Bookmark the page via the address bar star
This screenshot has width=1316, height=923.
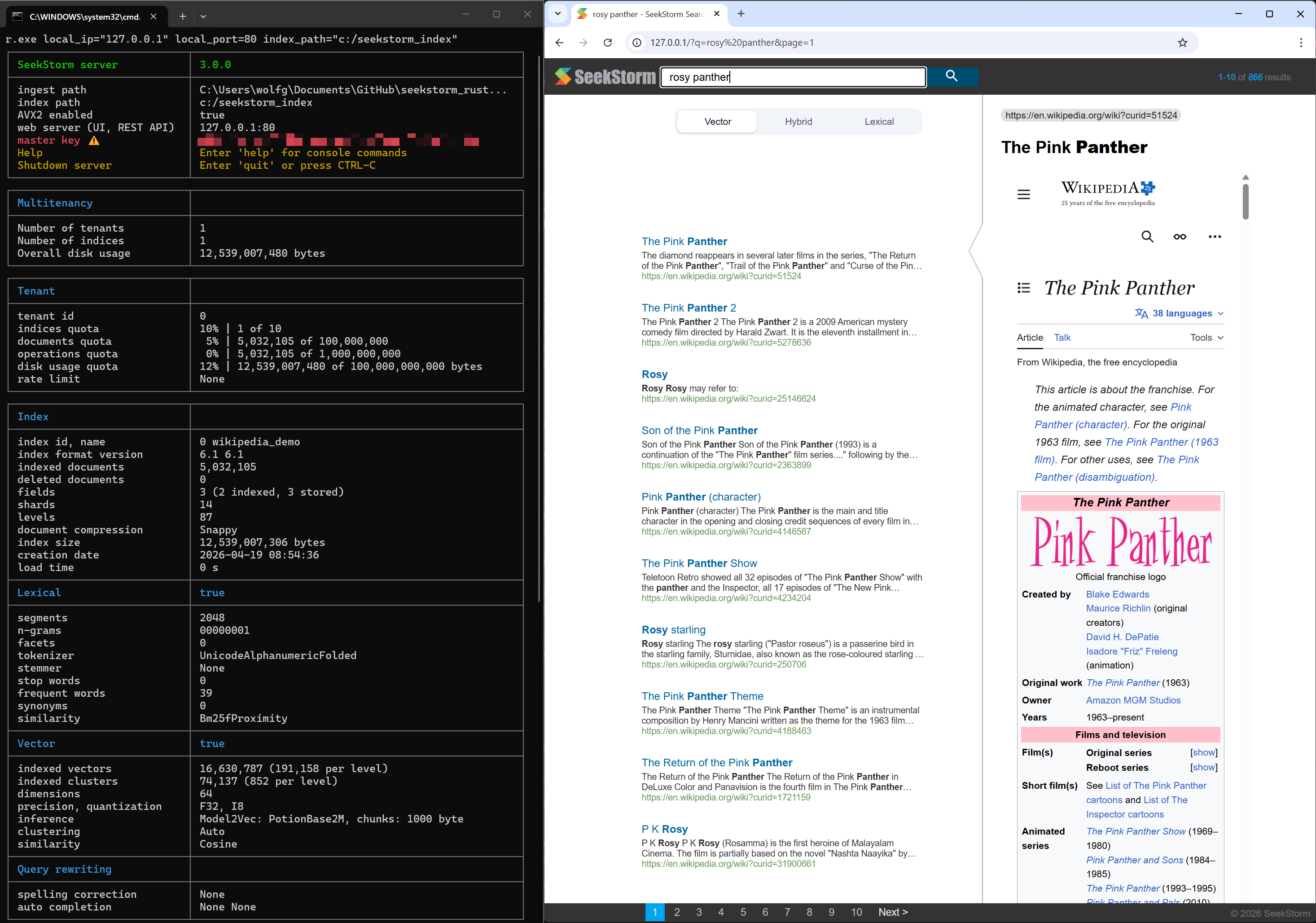tap(1183, 42)
